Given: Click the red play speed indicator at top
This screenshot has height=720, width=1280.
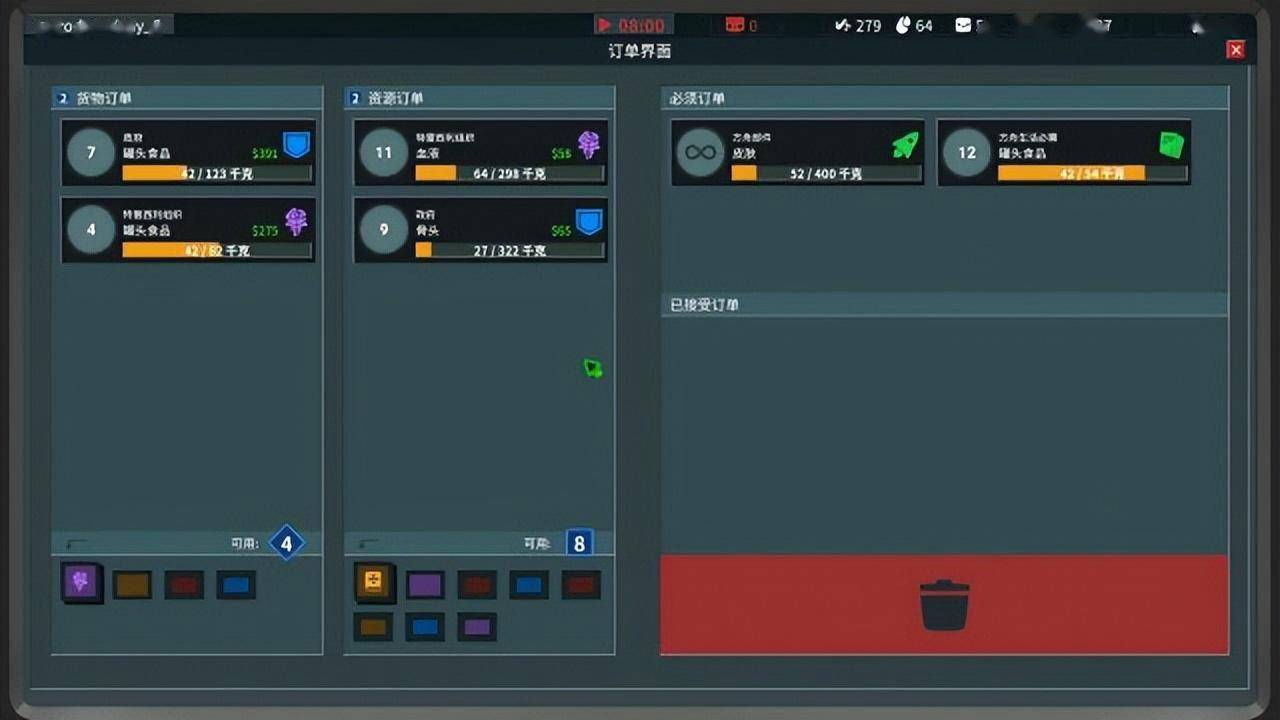Looking at the screenshot, I should tap(632, 25).
